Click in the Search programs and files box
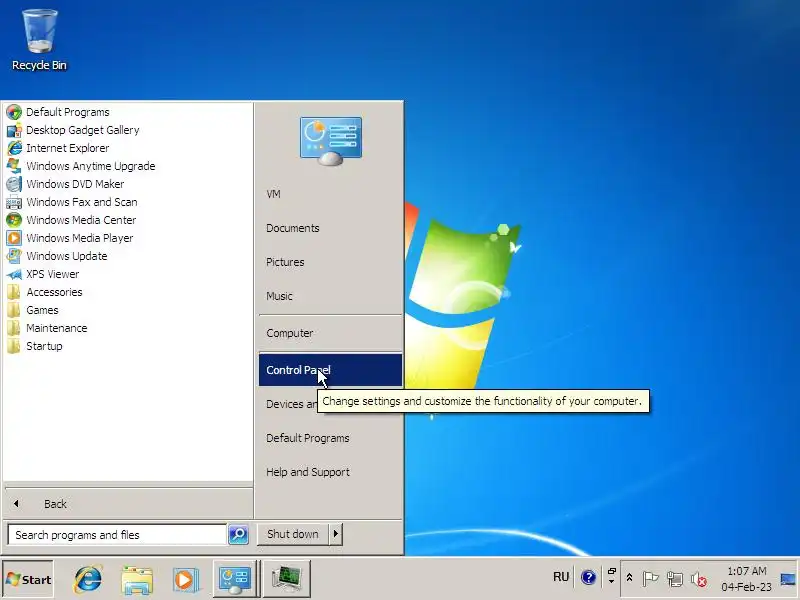This screenshot has width=800, height=600. pos(117,535)
